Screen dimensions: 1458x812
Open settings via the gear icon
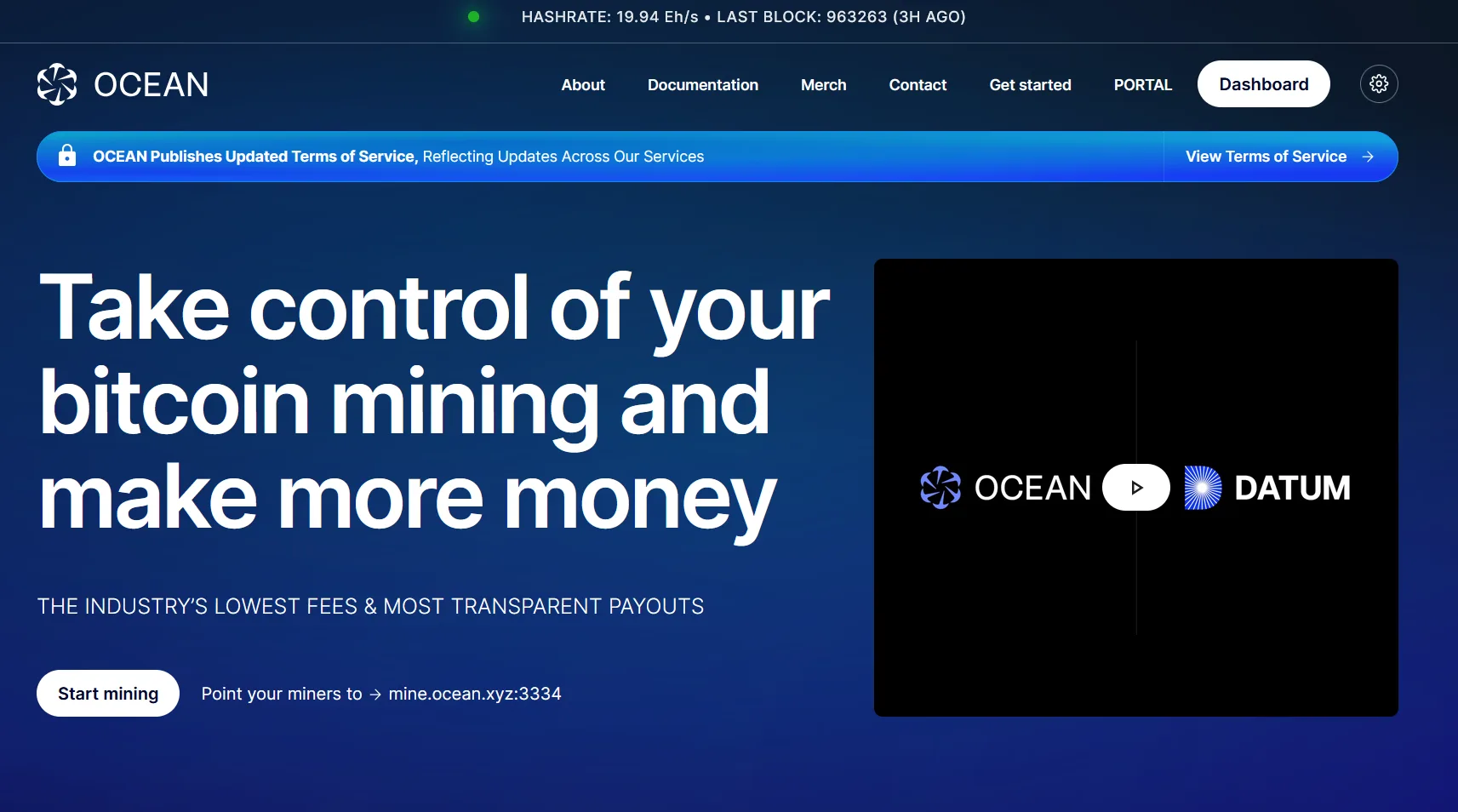1379,84
